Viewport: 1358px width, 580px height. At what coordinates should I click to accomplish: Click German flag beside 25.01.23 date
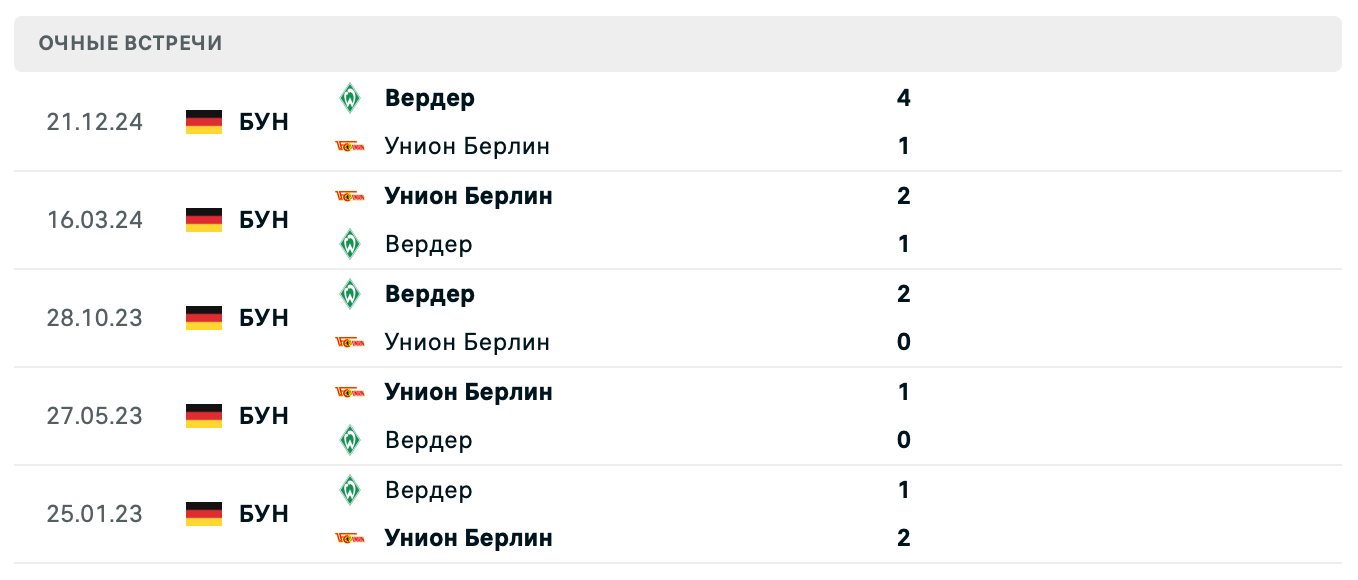[204, 514]
